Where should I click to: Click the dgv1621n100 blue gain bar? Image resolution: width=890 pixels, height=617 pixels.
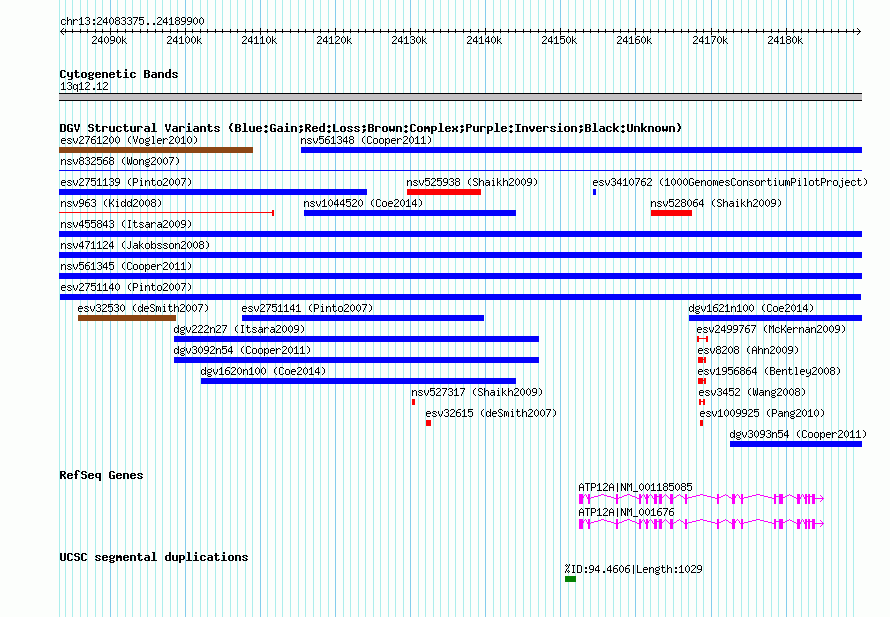point(775,318)
